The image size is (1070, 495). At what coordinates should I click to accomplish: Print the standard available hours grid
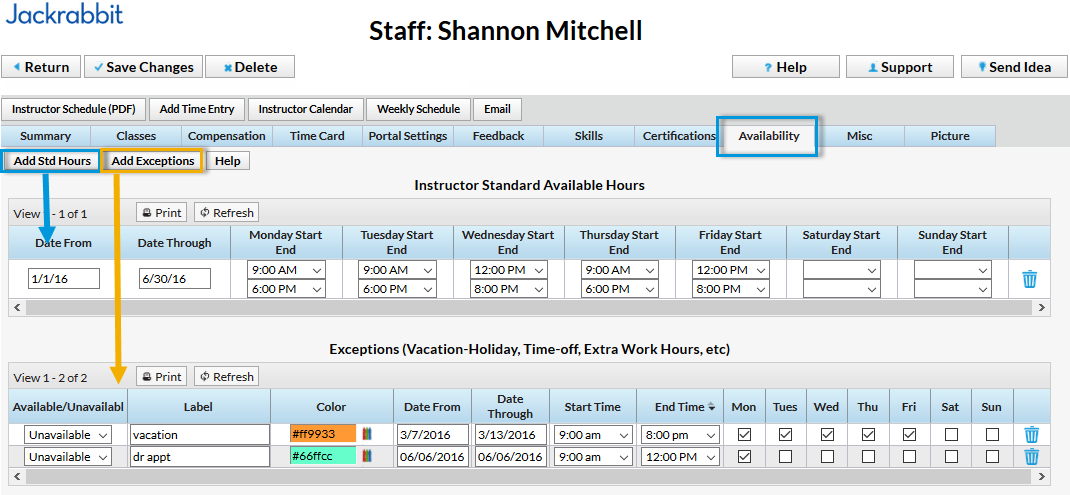pyautogui.click(x=162, y=212)
